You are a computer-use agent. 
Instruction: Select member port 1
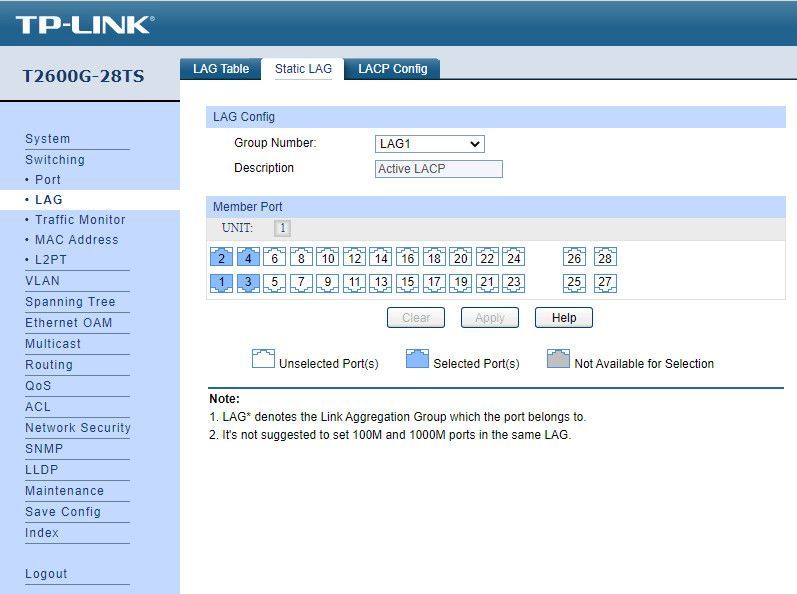[221, 283]
